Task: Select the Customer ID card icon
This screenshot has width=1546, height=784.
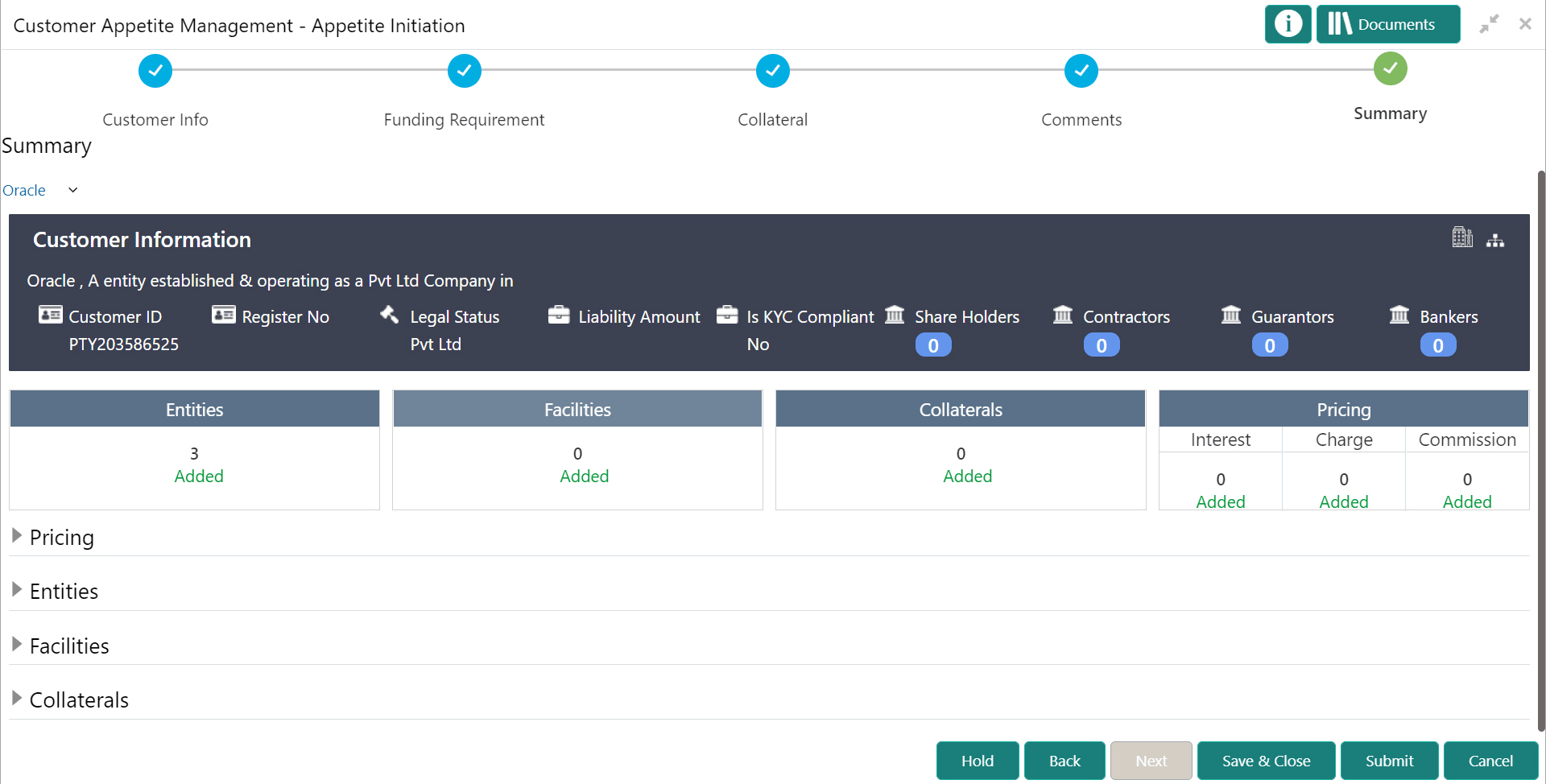Action: coord(50,315)
